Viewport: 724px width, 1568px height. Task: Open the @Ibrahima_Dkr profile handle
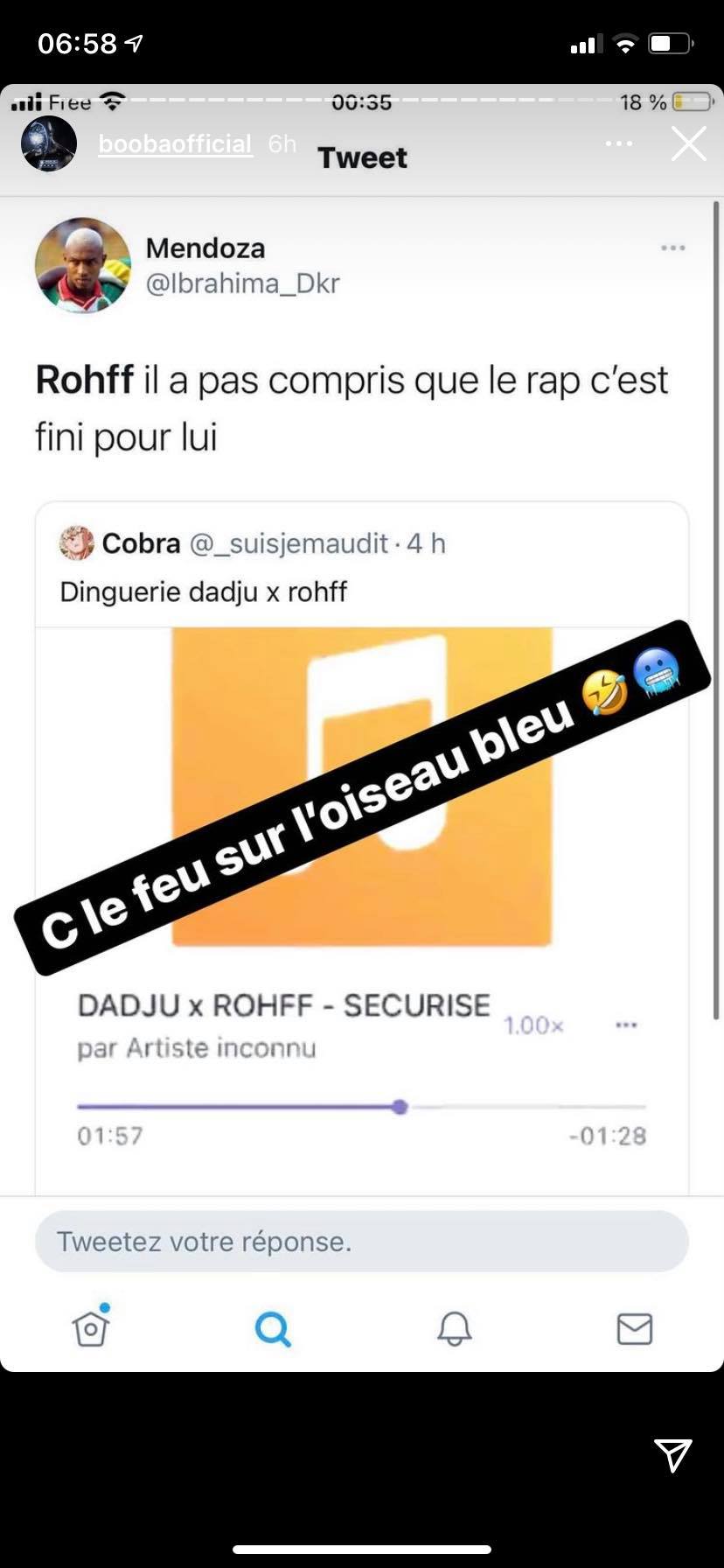[242, 283]
